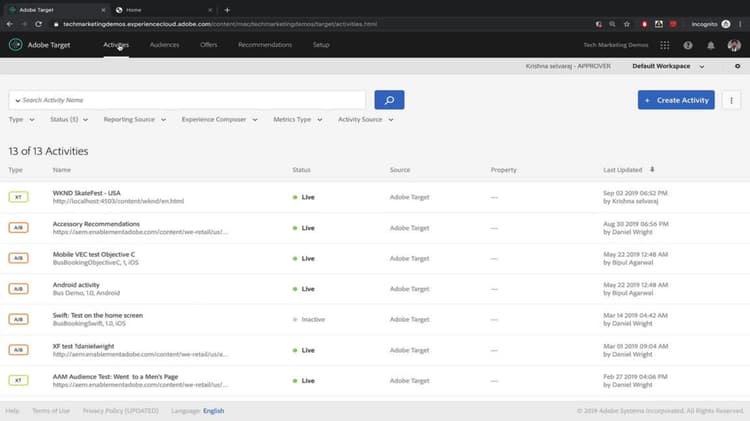Click the A/B badge for XF test row
This screenshot has height=421, width=750.
click(x=18, y=350)
